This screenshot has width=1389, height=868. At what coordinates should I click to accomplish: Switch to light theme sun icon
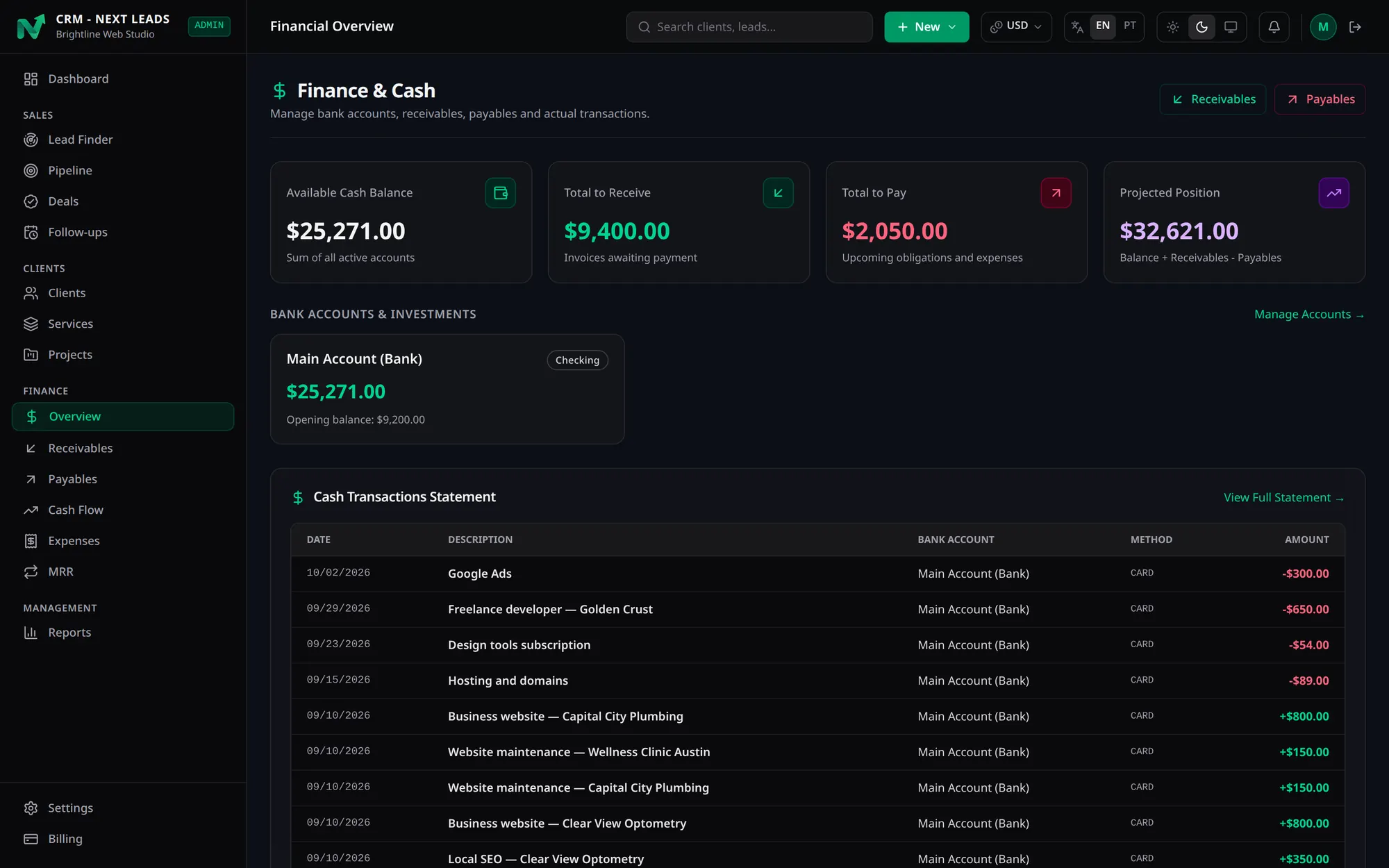(x=1172, y=27)
